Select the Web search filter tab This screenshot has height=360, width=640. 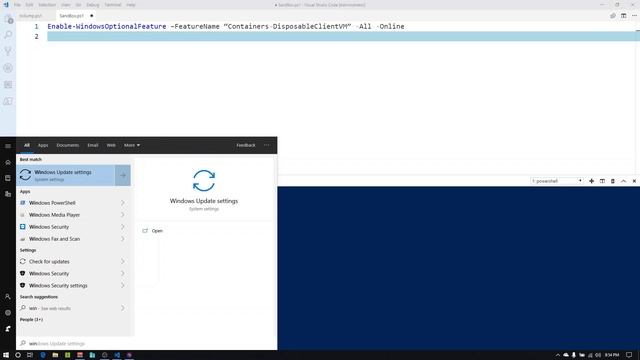pyautogui.click(x=111, y=145)
